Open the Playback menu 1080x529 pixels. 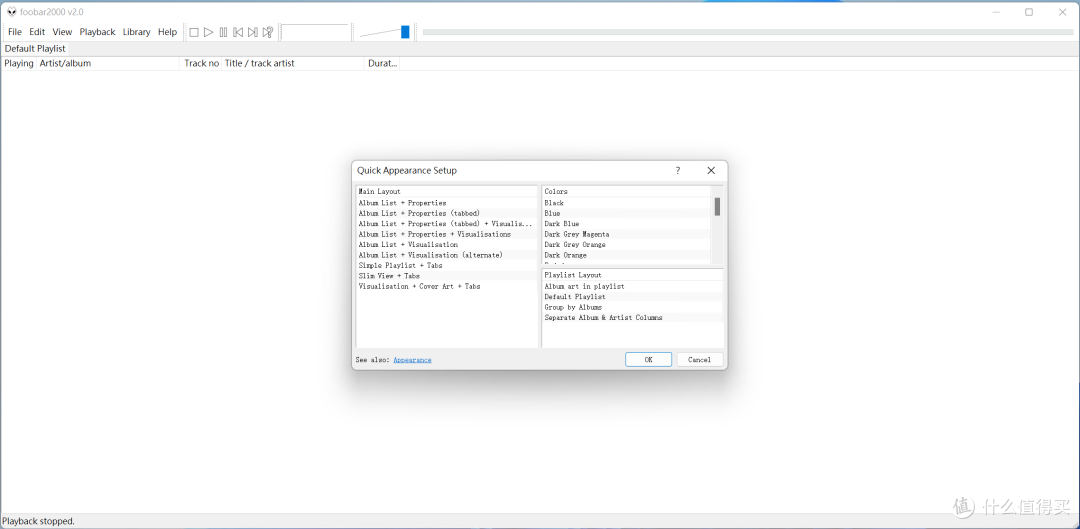(97, 32)
